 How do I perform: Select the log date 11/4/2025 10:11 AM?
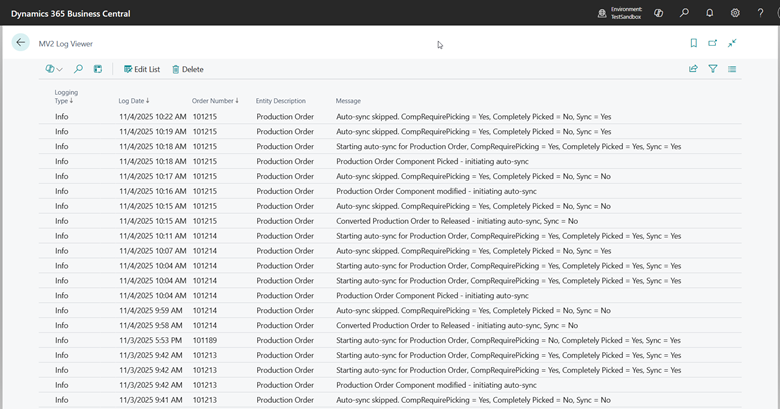click(153, 236)
